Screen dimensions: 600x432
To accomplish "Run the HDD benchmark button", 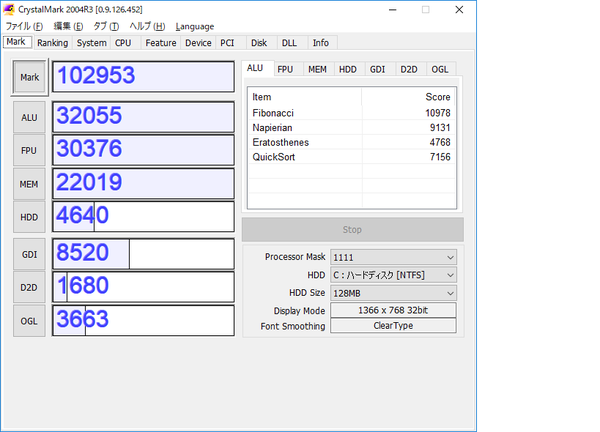I will click(x=29, y=217).
